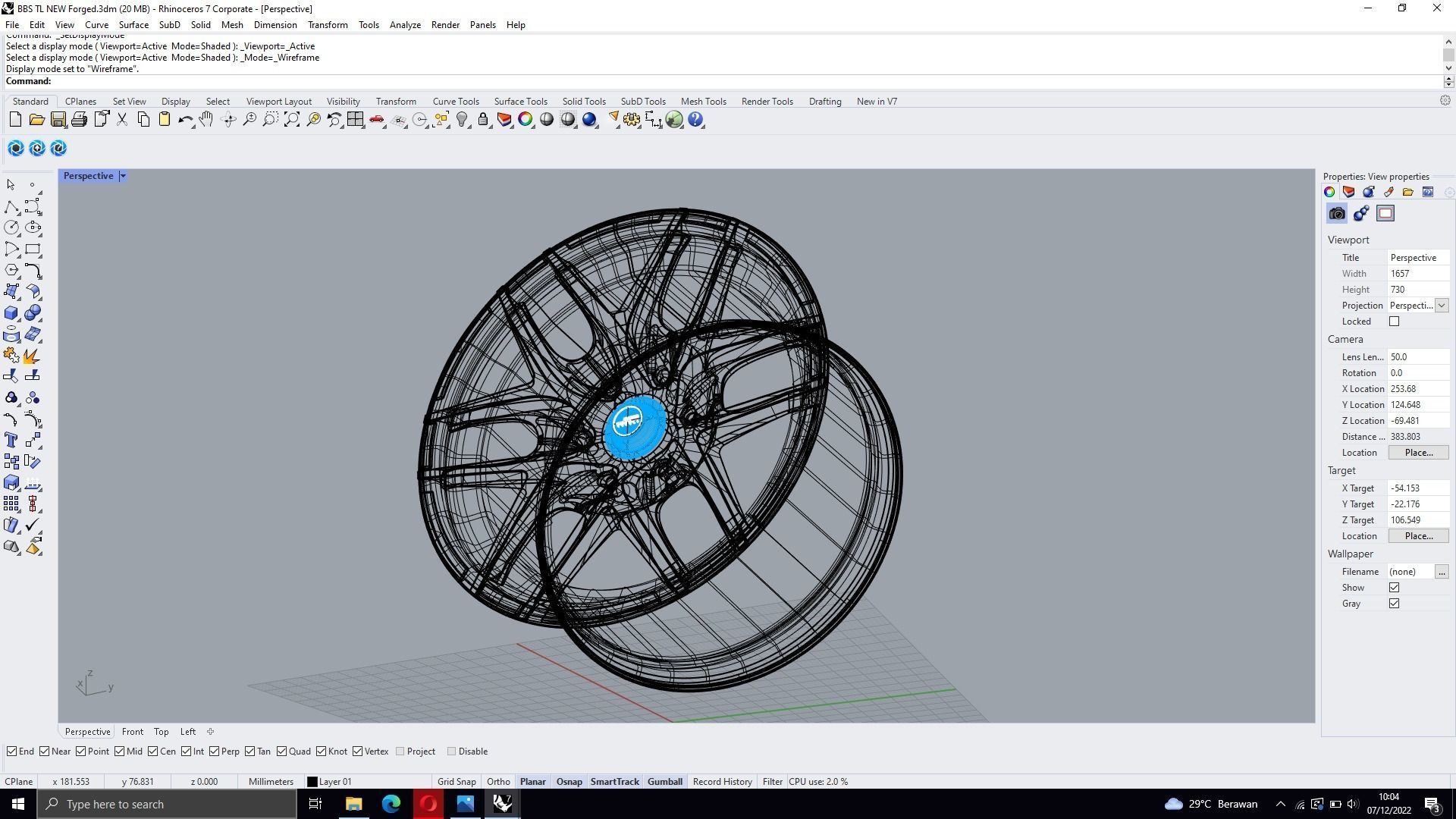The image size is (1456, 819).
Task: Toggle Gumball in status bar
Action: click(664, 782)
